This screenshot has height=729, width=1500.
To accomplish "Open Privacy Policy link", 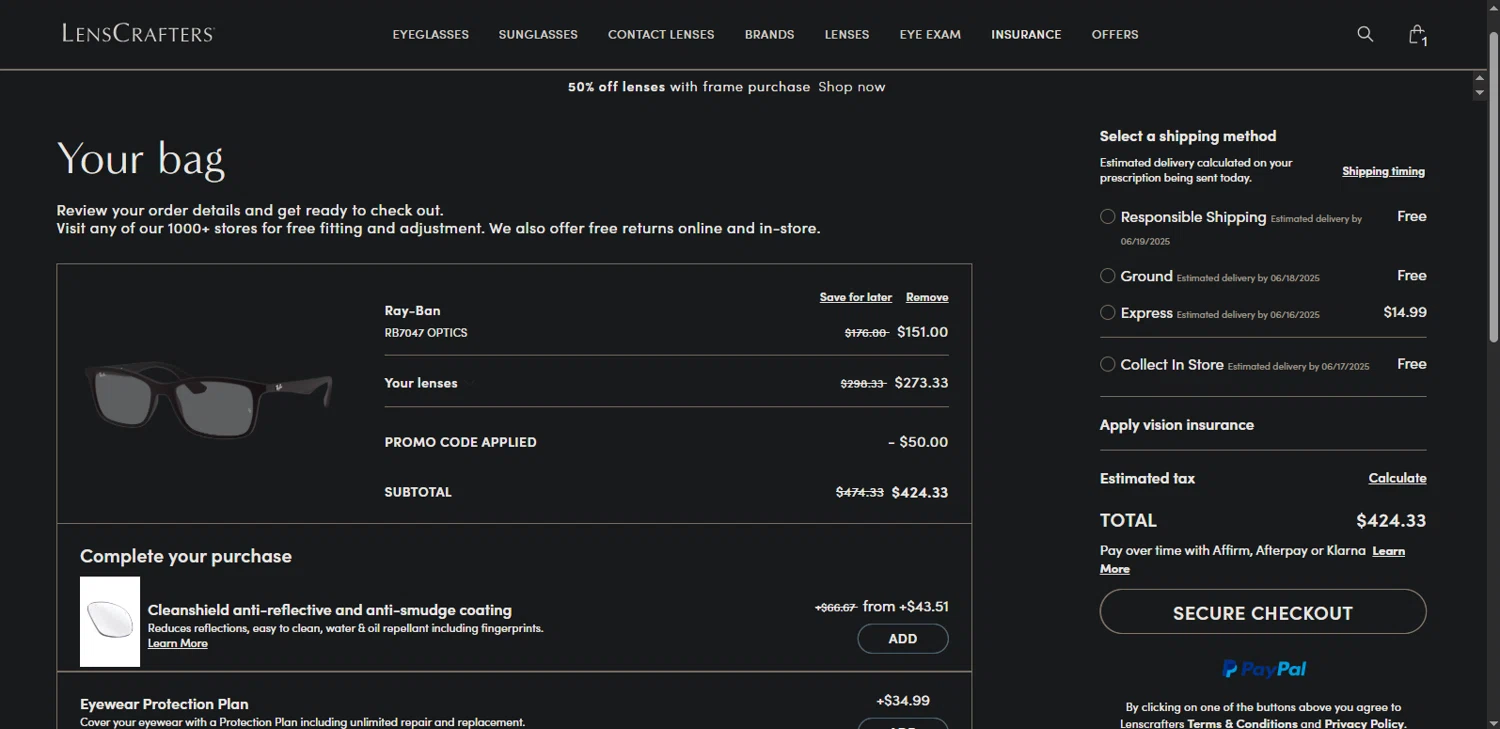I will pyautogui.click(x=1364, y=723).
